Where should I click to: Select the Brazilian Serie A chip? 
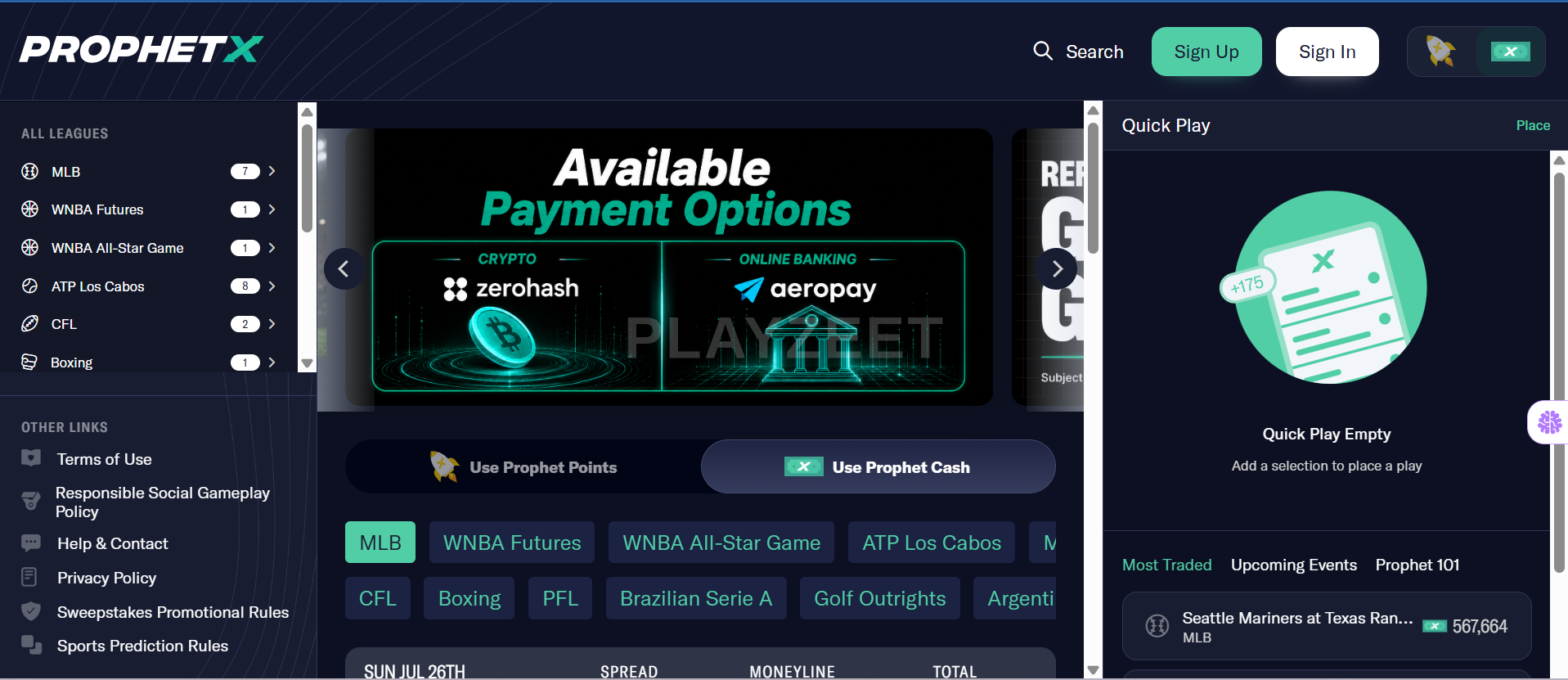(x=696, y=598)
